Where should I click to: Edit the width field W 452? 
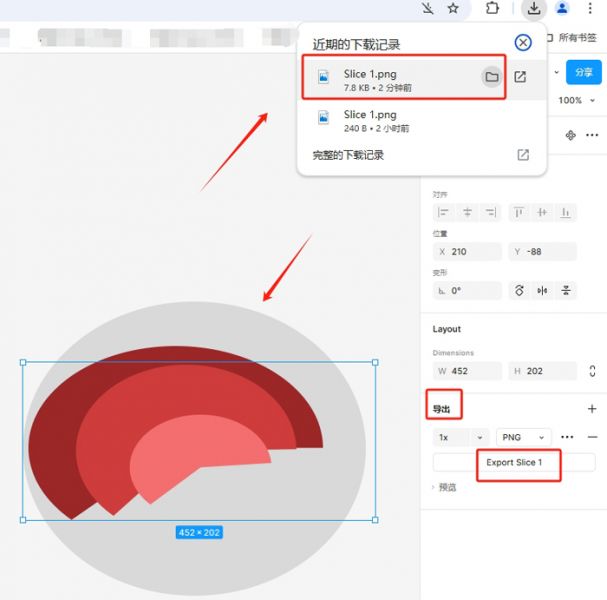pos(467,371)
